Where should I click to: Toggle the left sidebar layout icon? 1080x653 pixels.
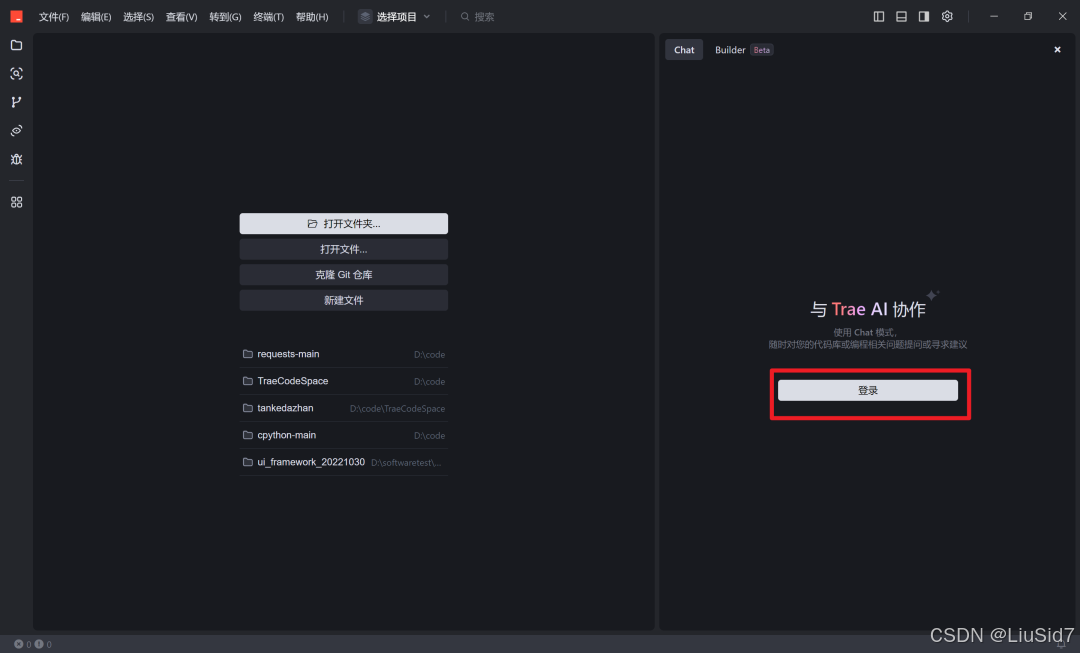879,17
